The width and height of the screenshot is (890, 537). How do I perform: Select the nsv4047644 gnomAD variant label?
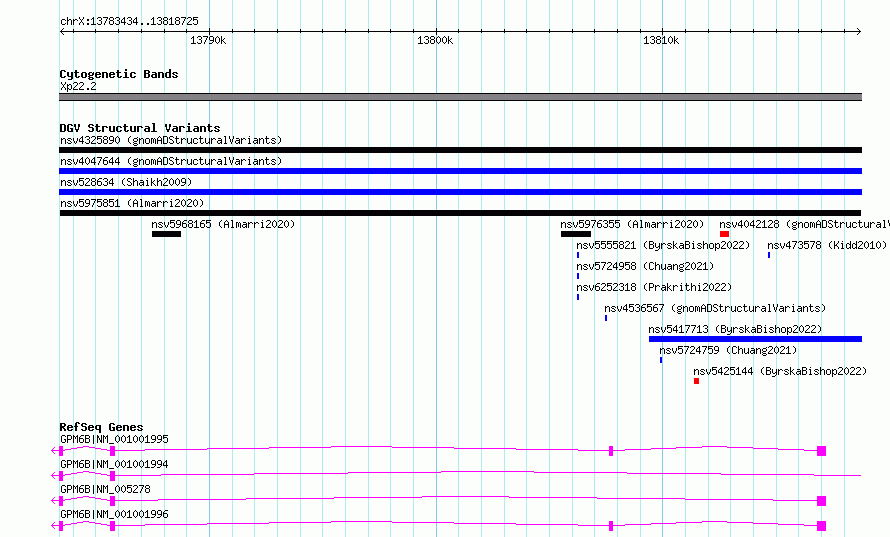(x=171, y=161)
